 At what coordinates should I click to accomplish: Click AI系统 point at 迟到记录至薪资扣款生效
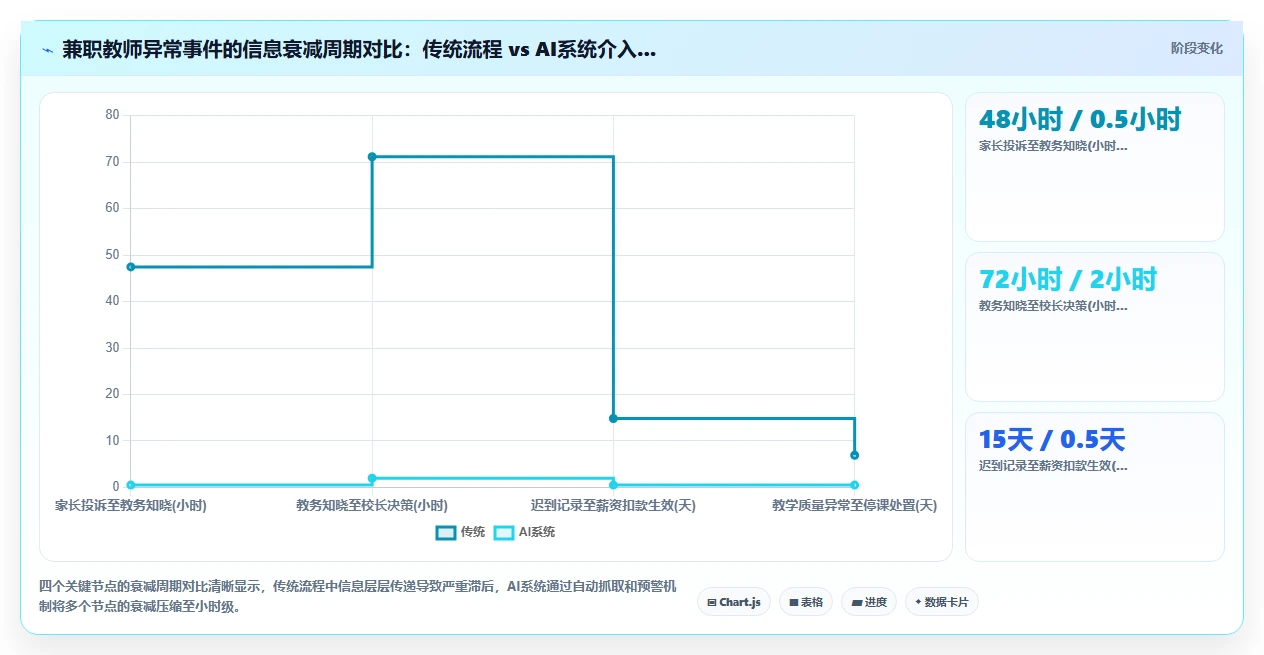(x=613, y=485)
